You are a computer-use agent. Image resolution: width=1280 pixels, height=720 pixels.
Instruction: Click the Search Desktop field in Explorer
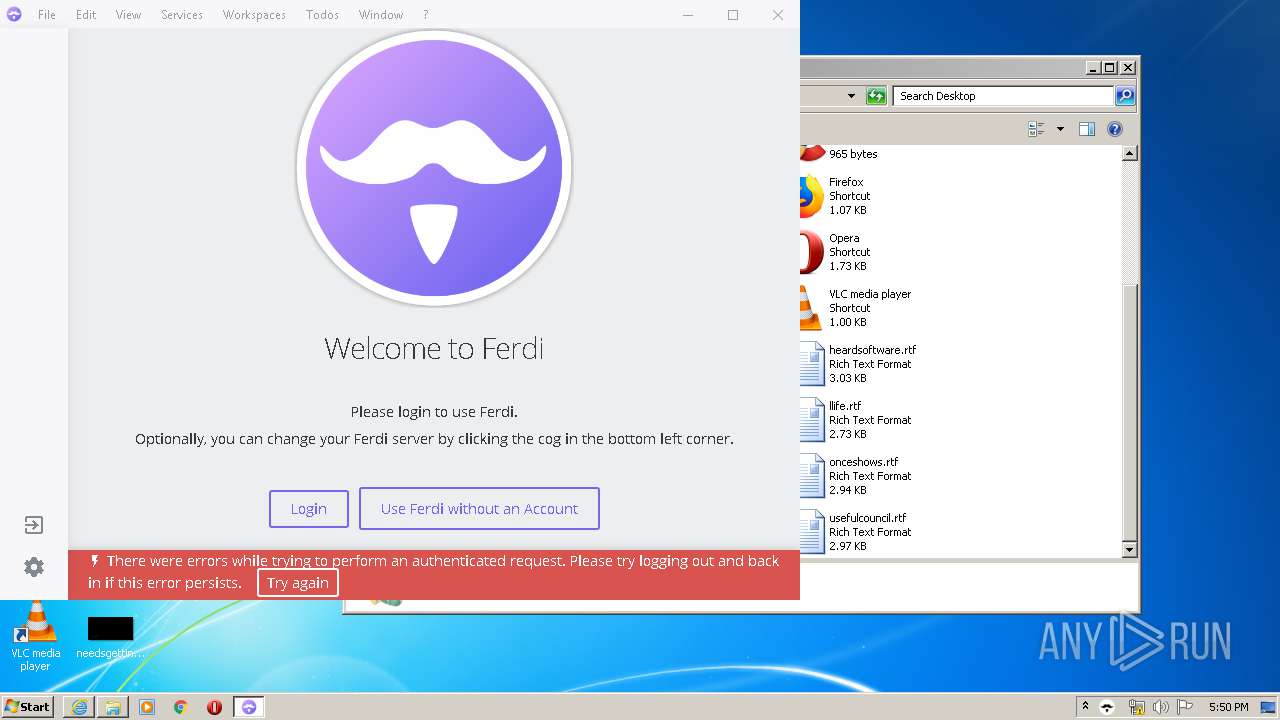click(1003, 96)
